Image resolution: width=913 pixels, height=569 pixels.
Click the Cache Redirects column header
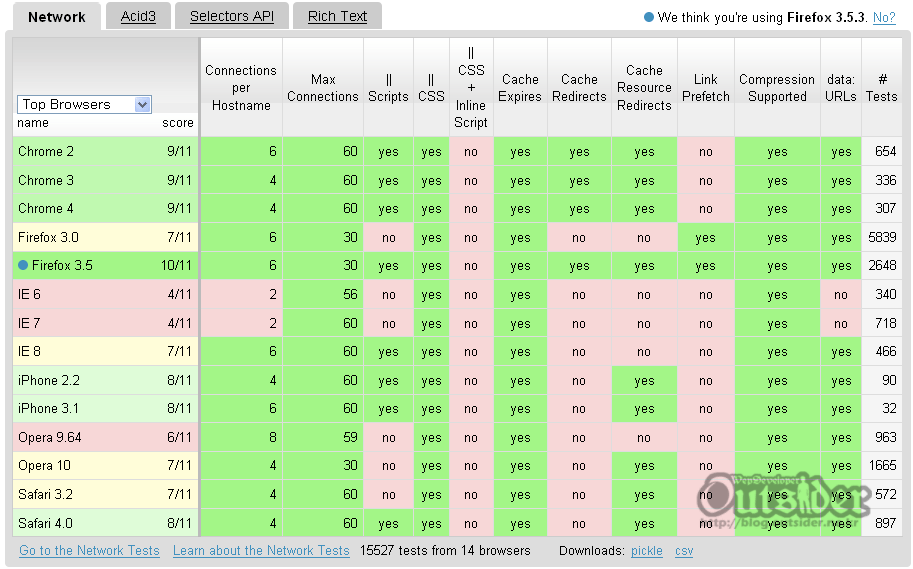[579, 88]
